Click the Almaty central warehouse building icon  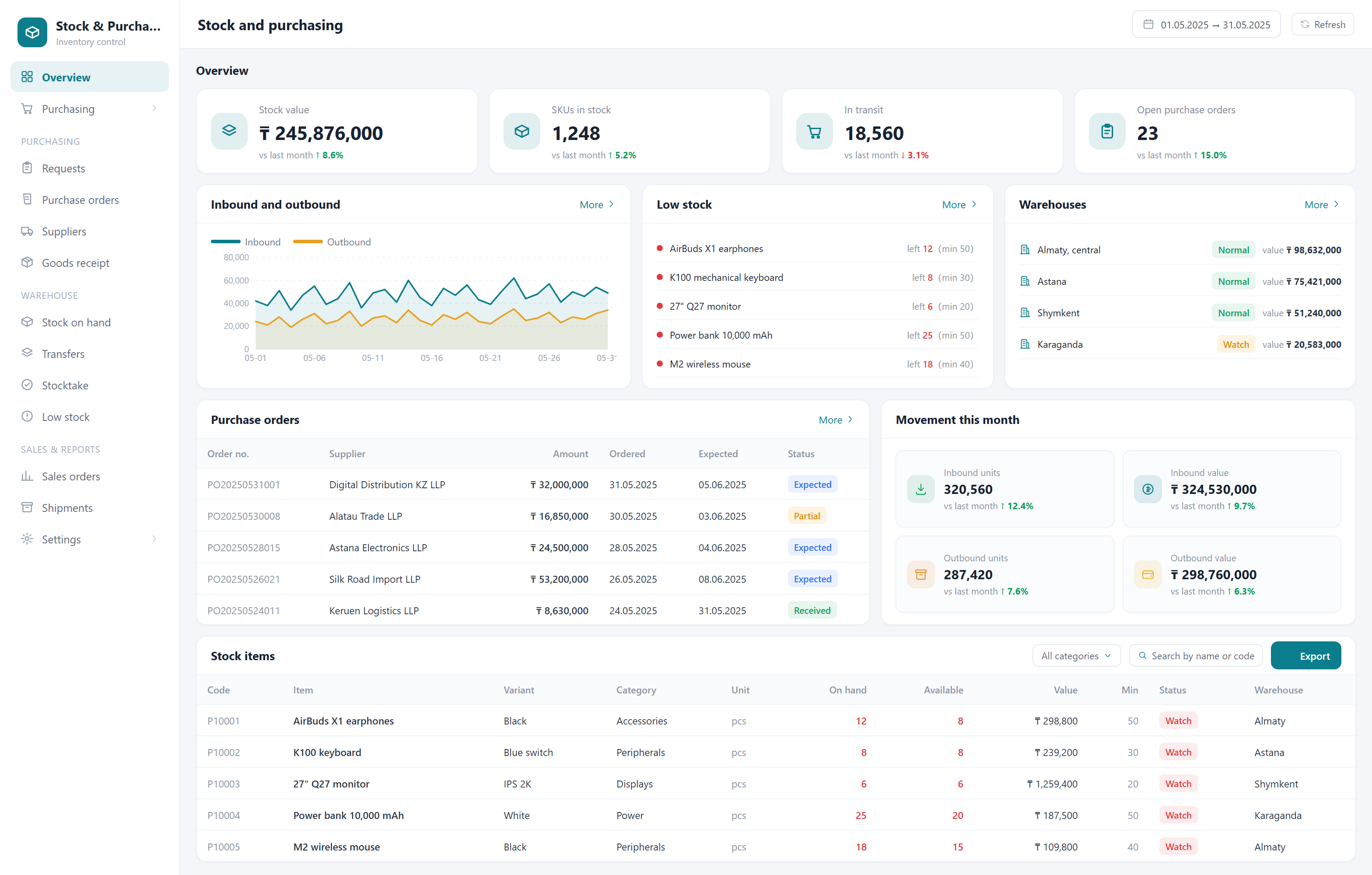[x=1025, y=249]
